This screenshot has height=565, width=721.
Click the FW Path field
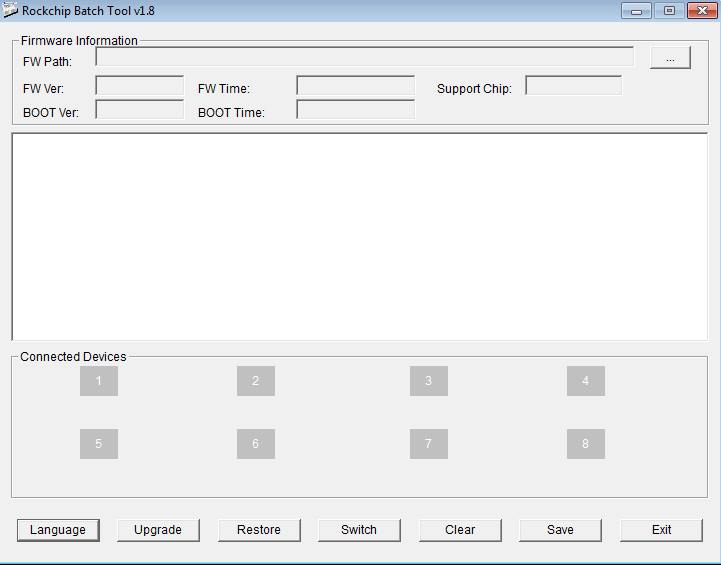point(364,58)
